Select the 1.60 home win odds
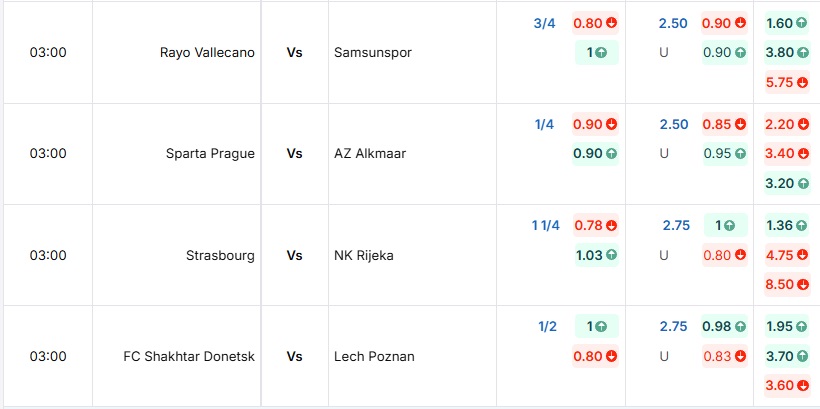The width and height of the screenshot is (820, 409). click(x=779, y=23)
